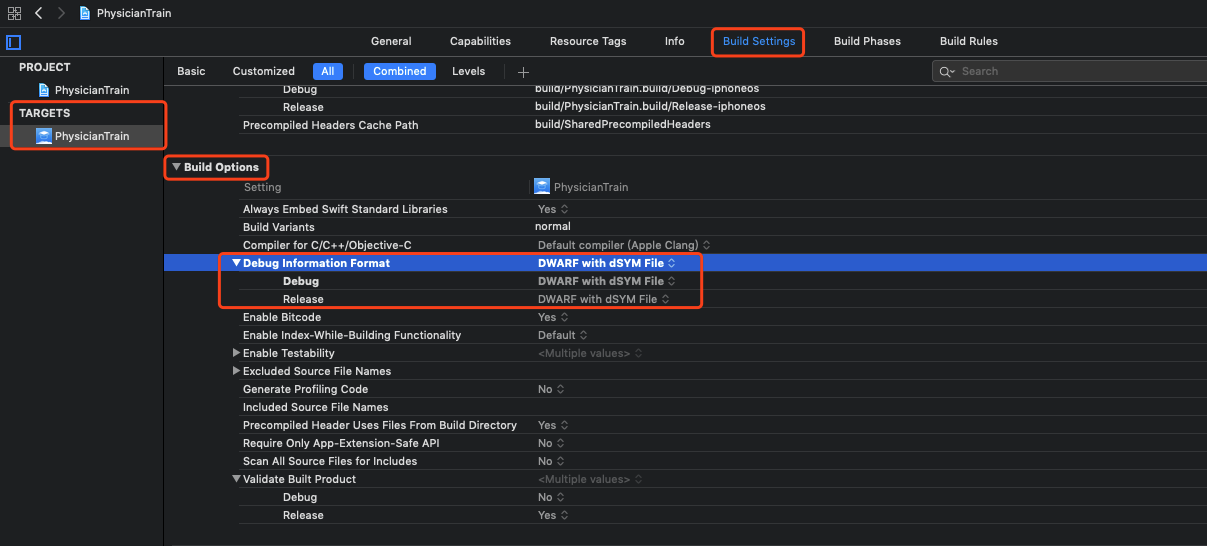Open Enable Testability Multiple values dropdown

tap(590, 353)
